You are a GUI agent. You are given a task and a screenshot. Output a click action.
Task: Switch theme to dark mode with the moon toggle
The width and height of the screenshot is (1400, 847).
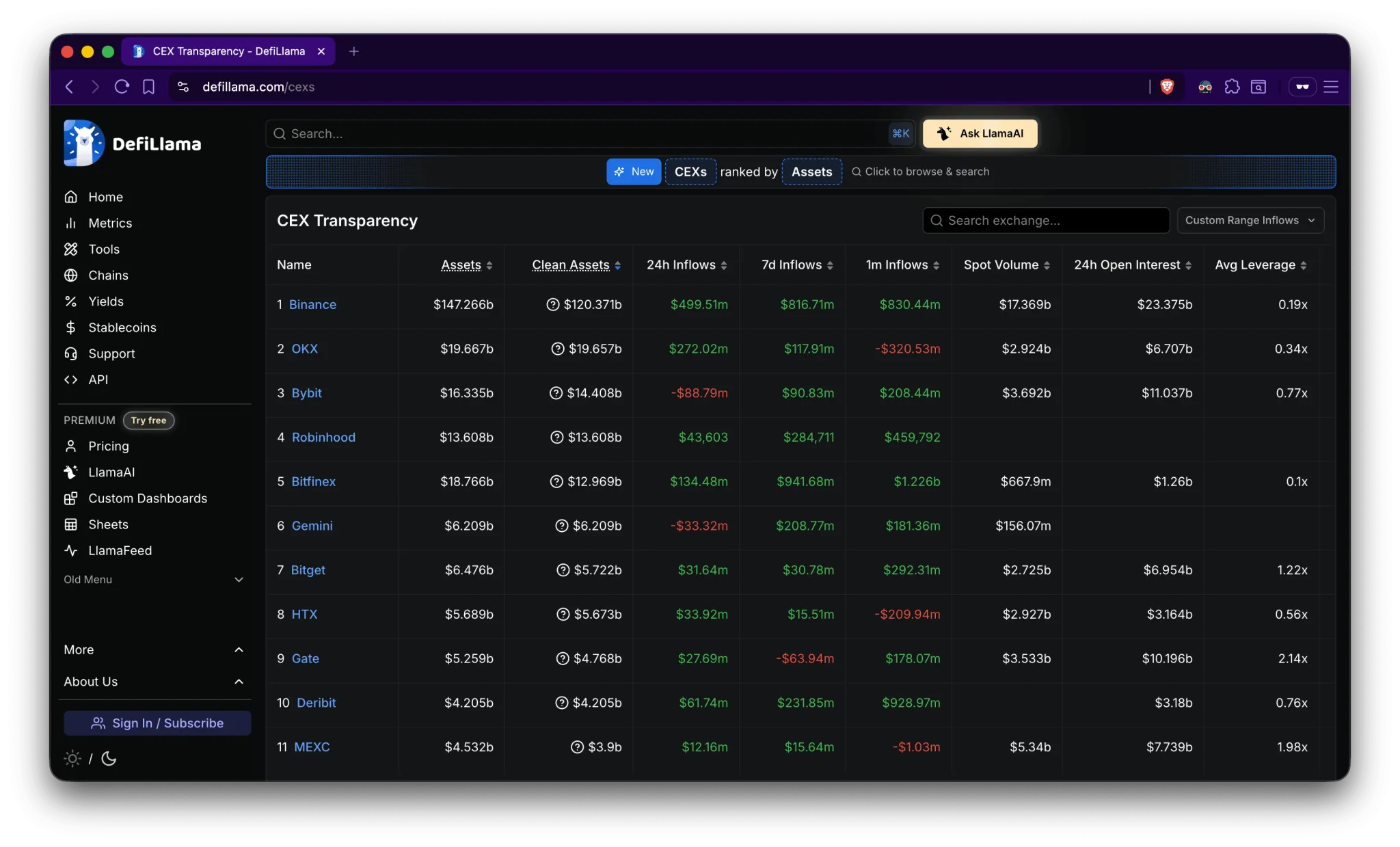tap(109, 759)
